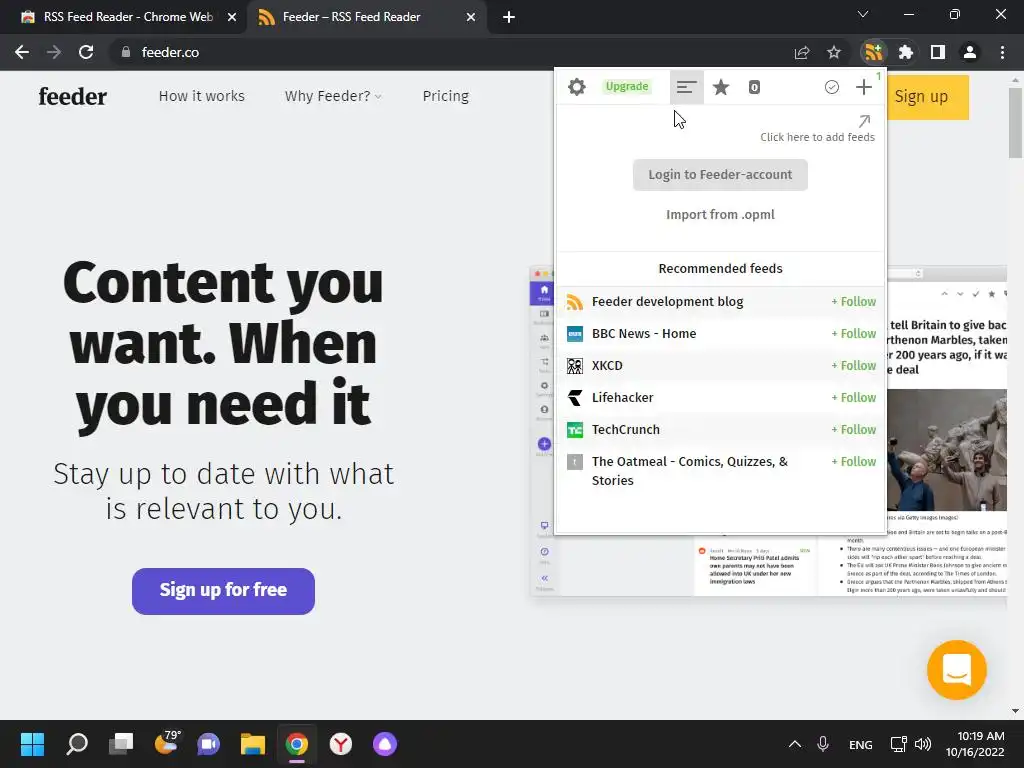Go back to previous page
The image size is (1024, 768).
point(22,52)
